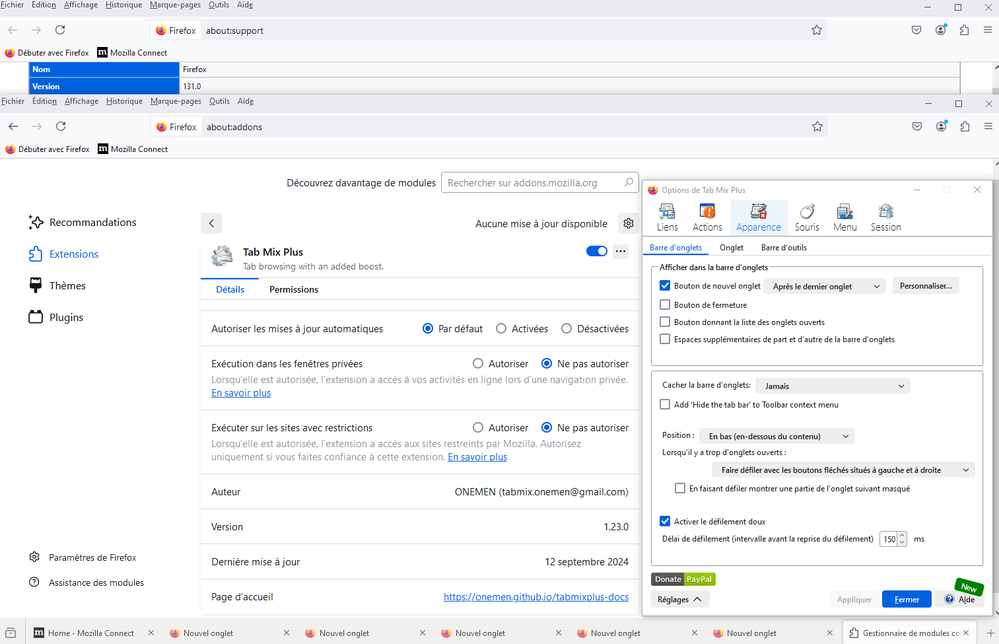Enable 'Bouton donnant la liste des onglets ouverts'
This screenshot has width=999, height=644.
point(665,322)
